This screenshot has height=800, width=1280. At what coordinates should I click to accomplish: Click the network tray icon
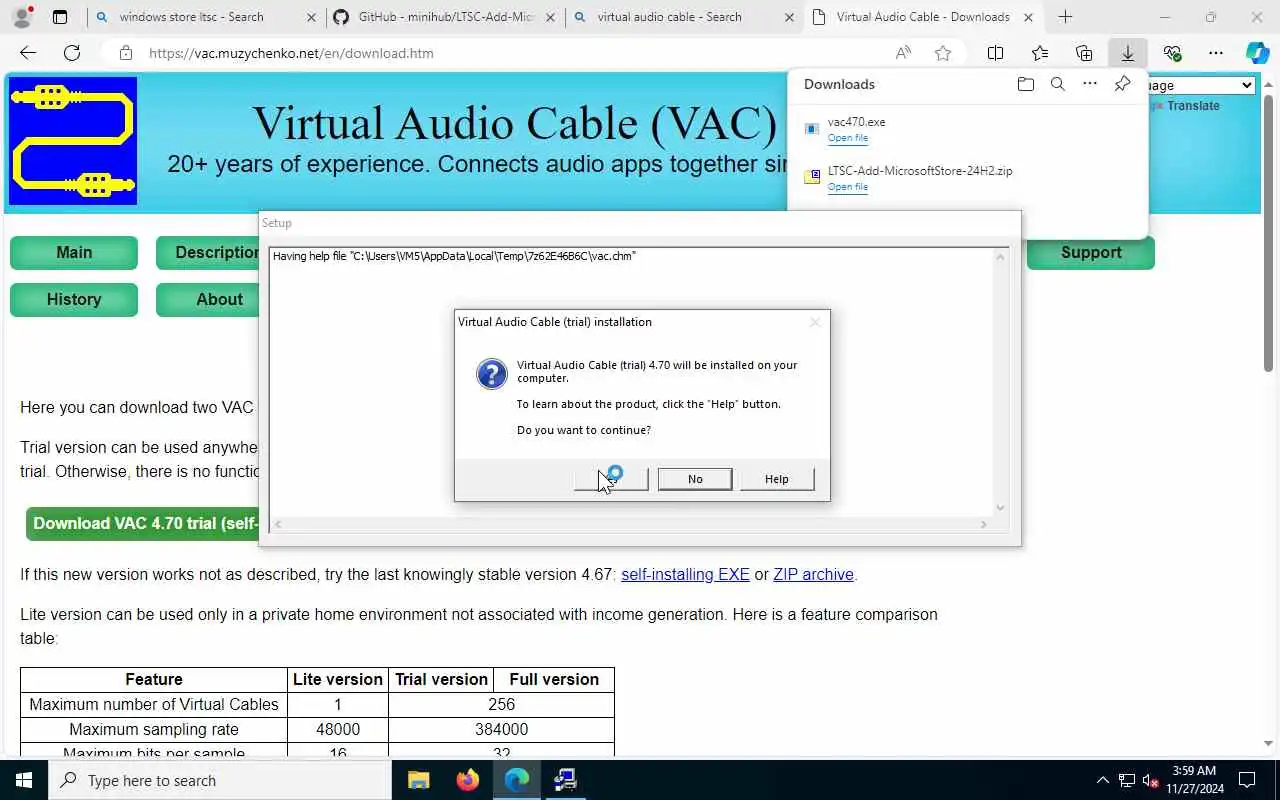[1127, 780]
